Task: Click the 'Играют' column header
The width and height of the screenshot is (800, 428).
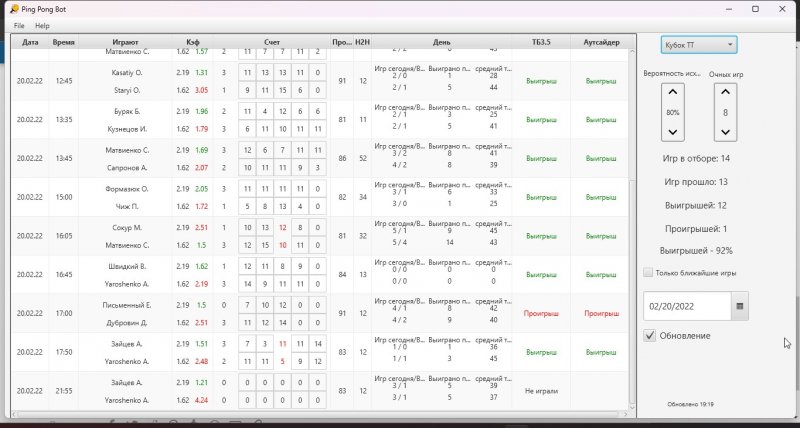Action: click(x=126, y=43)
